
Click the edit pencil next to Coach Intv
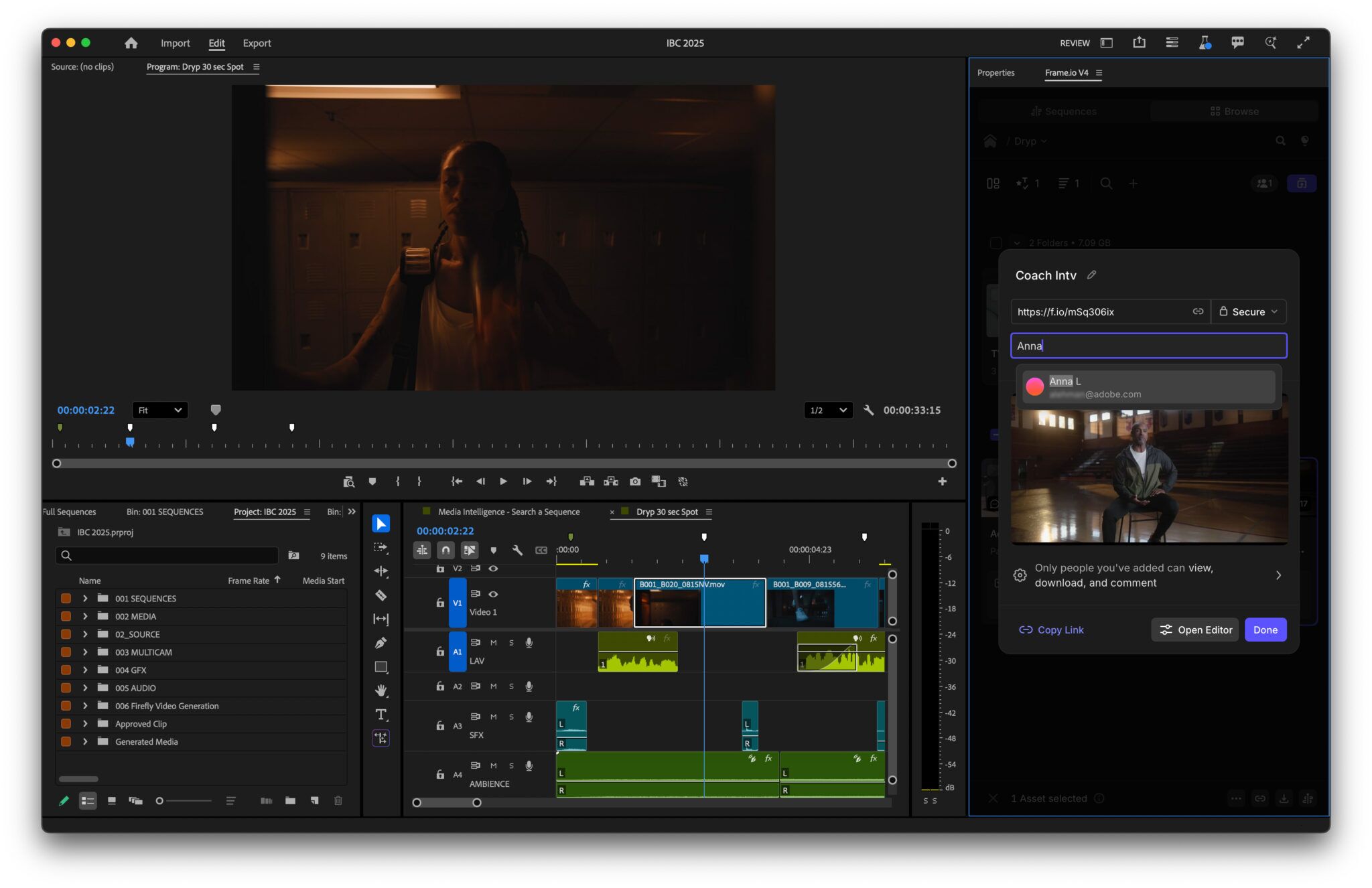coord(1091,275)
